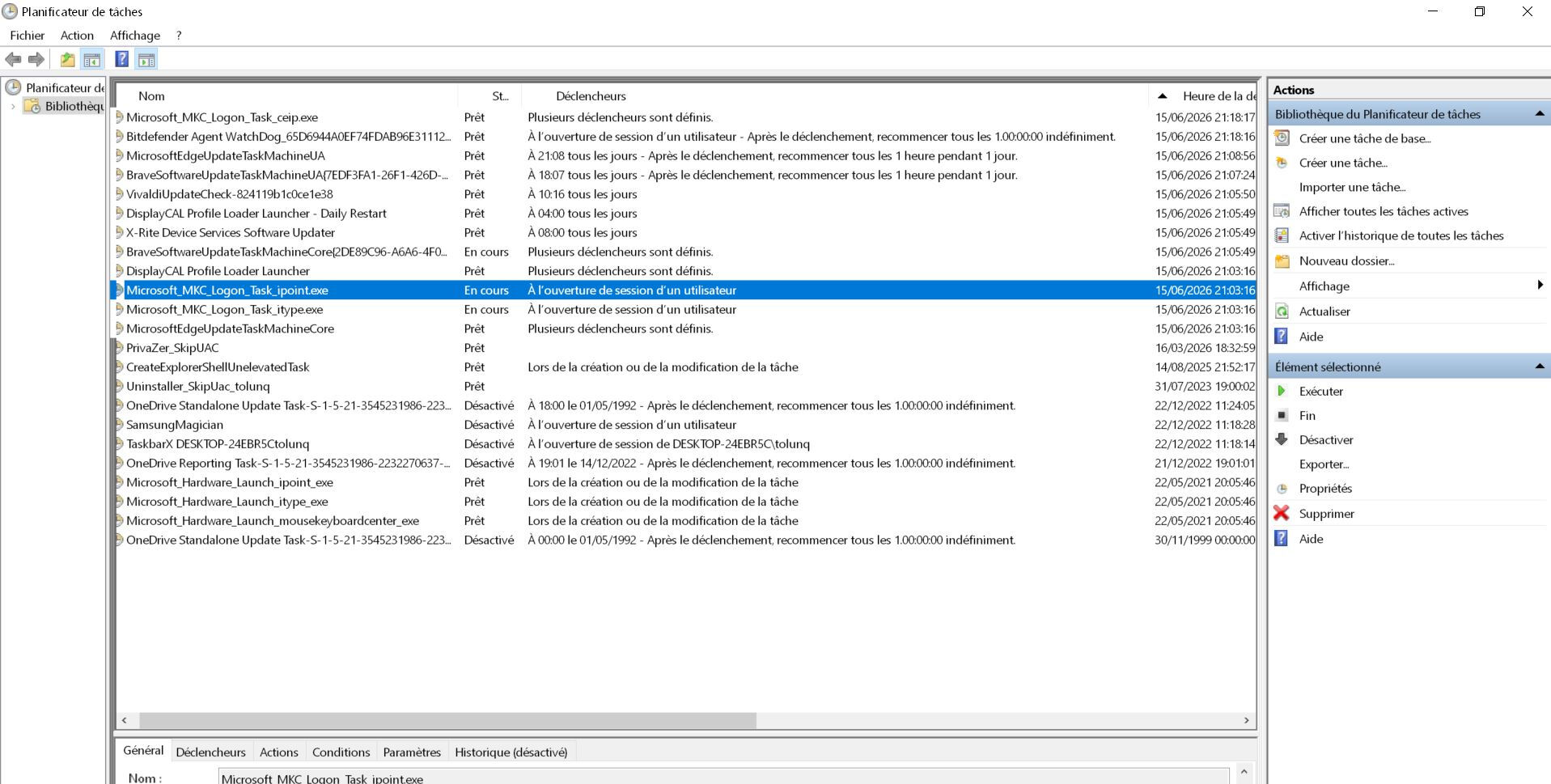
Task: Click the Aide icon under Élément sélectionné
Action: [x=1282, y=539]
